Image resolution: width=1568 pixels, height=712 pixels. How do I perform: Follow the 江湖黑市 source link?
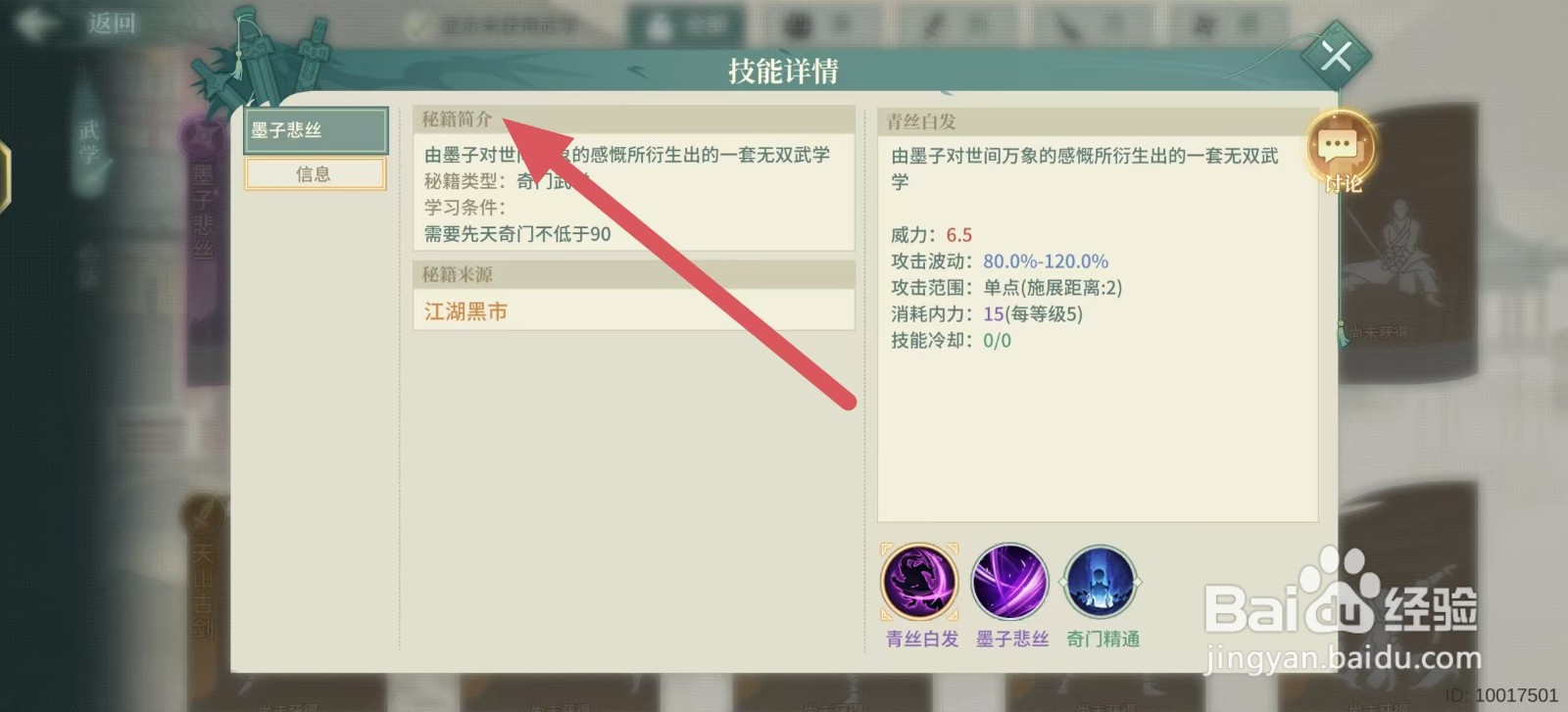(465, 311)
